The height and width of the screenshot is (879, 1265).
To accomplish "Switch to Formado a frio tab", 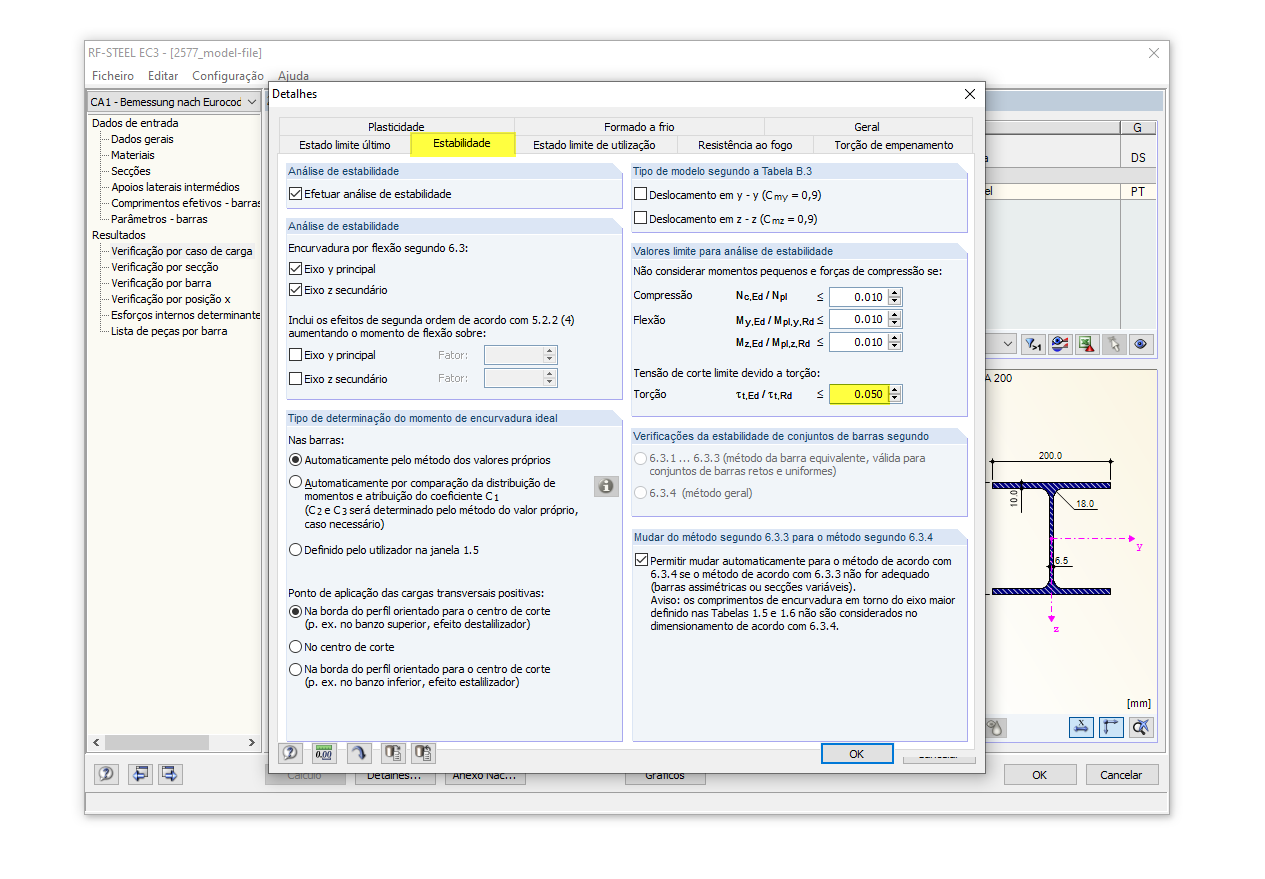I will click(x=639, y=127).
